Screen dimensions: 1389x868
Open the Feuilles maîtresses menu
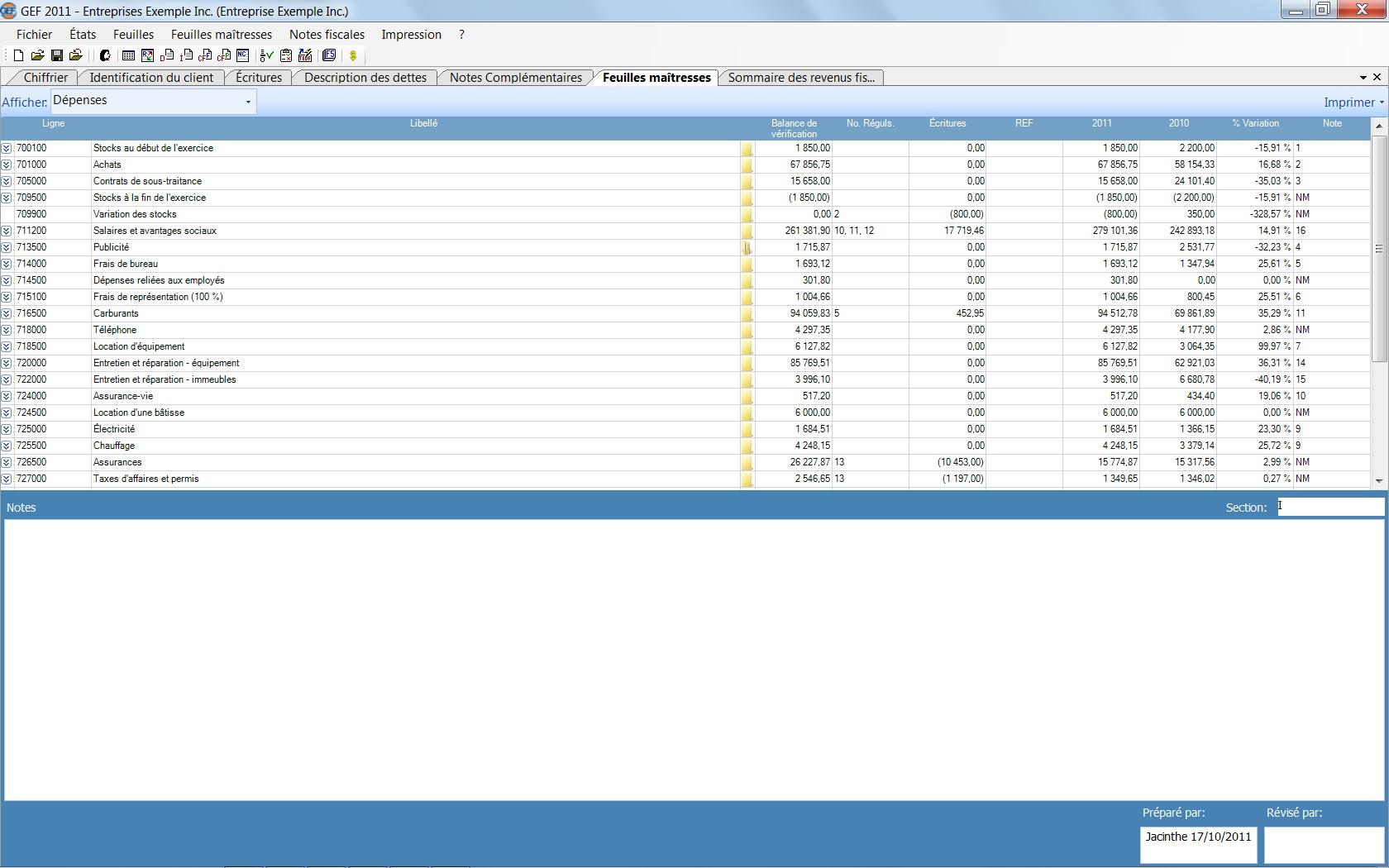coord(221,35)
